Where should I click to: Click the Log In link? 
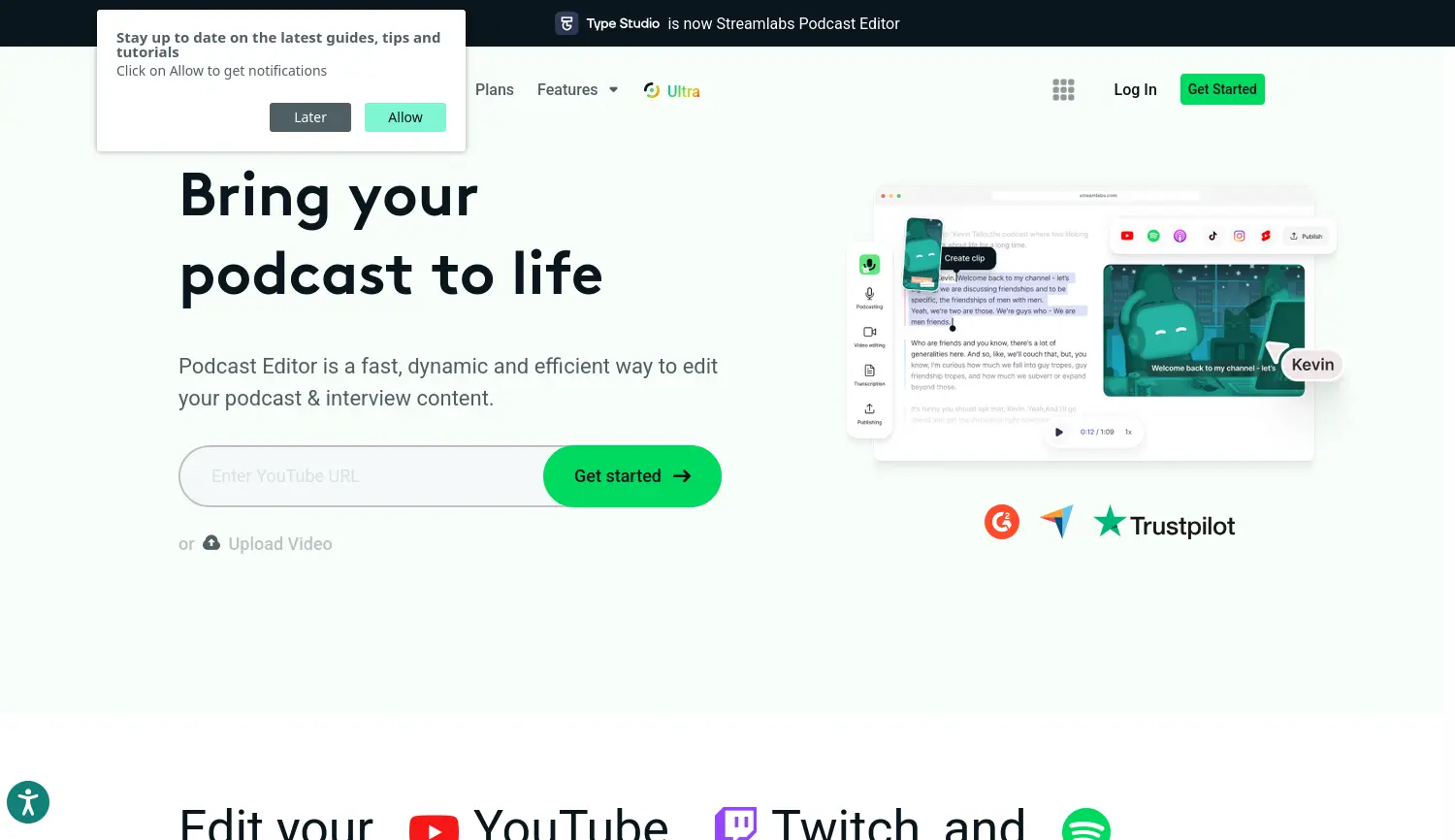1135,90
